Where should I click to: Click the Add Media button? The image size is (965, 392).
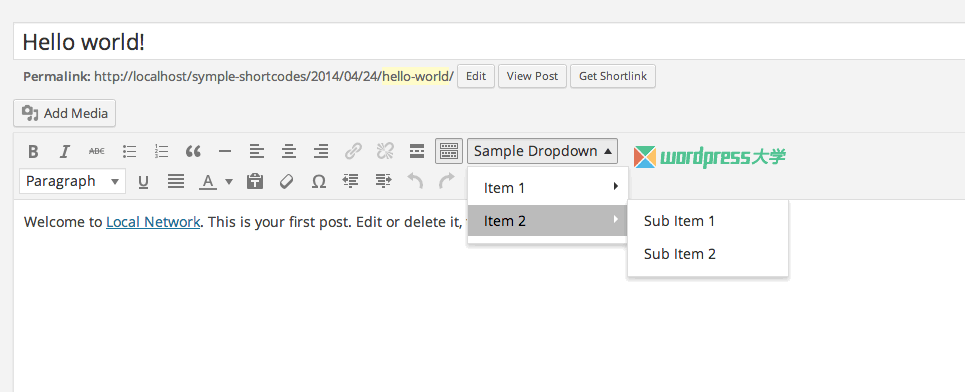click(65, 113)
